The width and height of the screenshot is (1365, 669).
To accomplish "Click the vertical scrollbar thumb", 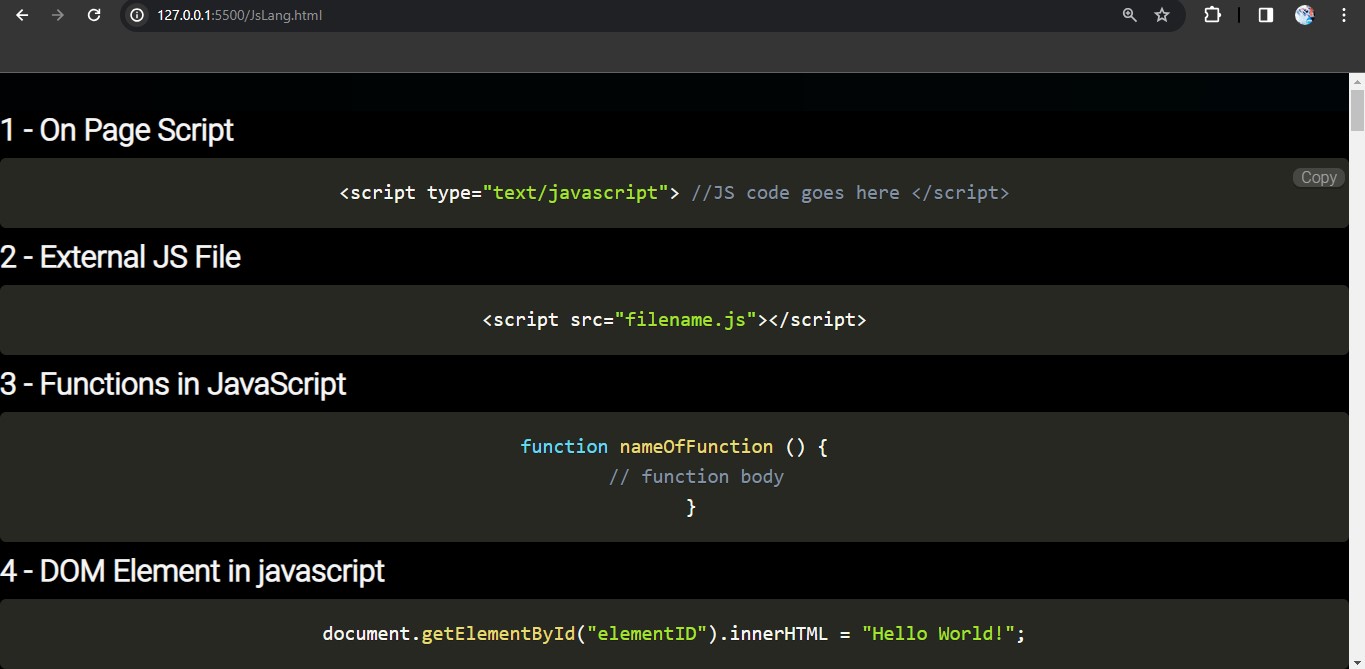I will 1357,110.
